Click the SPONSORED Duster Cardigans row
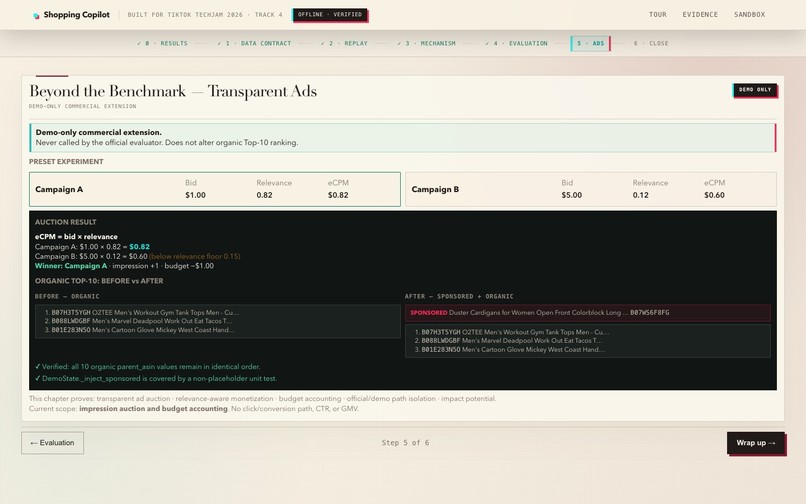806x504 pixels. (588, 312)
